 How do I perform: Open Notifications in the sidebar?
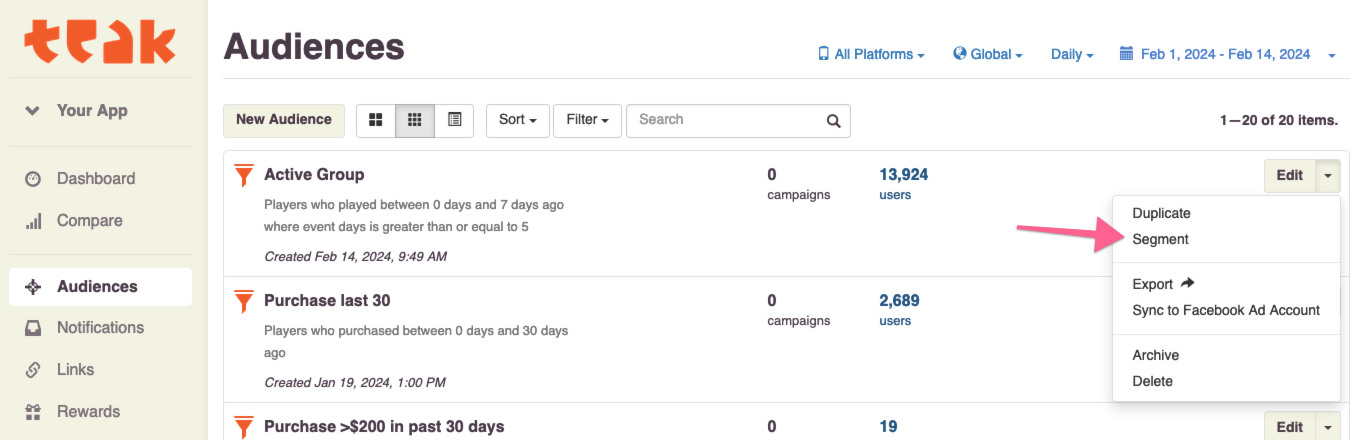100,328
